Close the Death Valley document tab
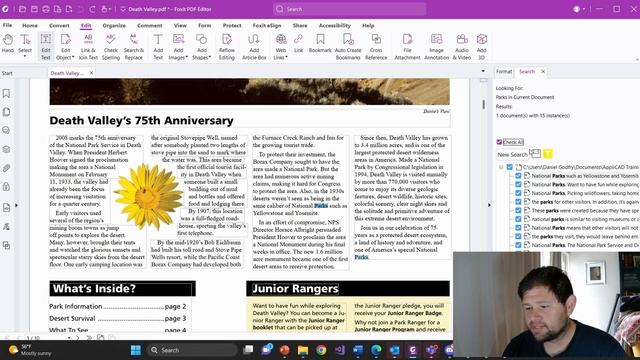This screenshot has height=360, width=640. point(91,73)
